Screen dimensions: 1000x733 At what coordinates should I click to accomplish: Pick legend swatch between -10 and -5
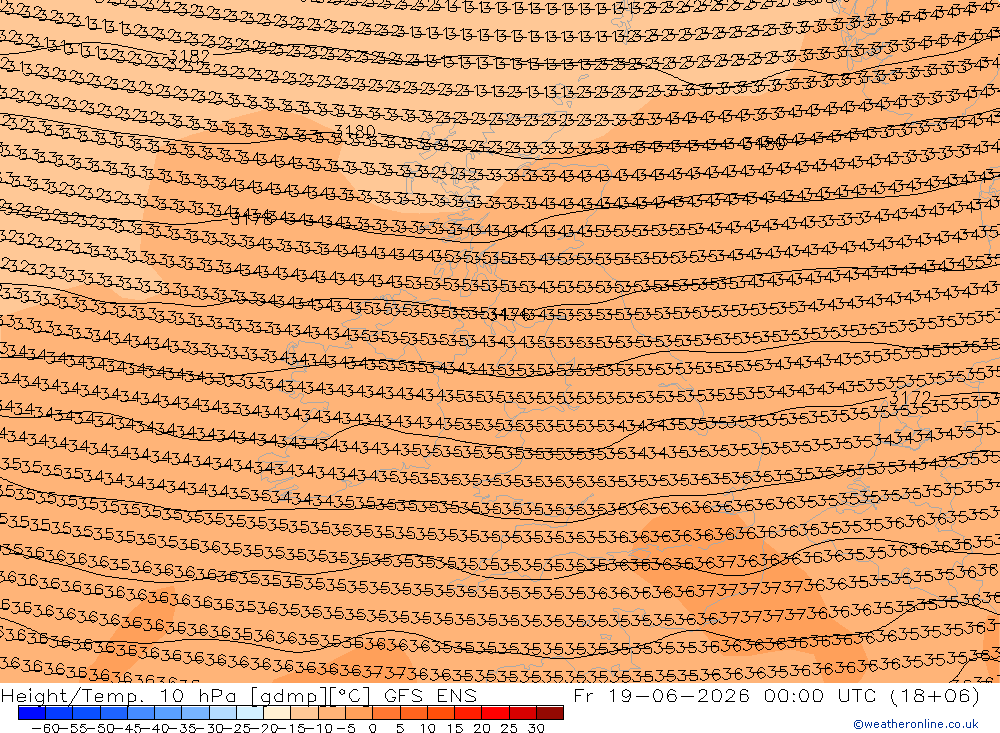coord(332,713)
